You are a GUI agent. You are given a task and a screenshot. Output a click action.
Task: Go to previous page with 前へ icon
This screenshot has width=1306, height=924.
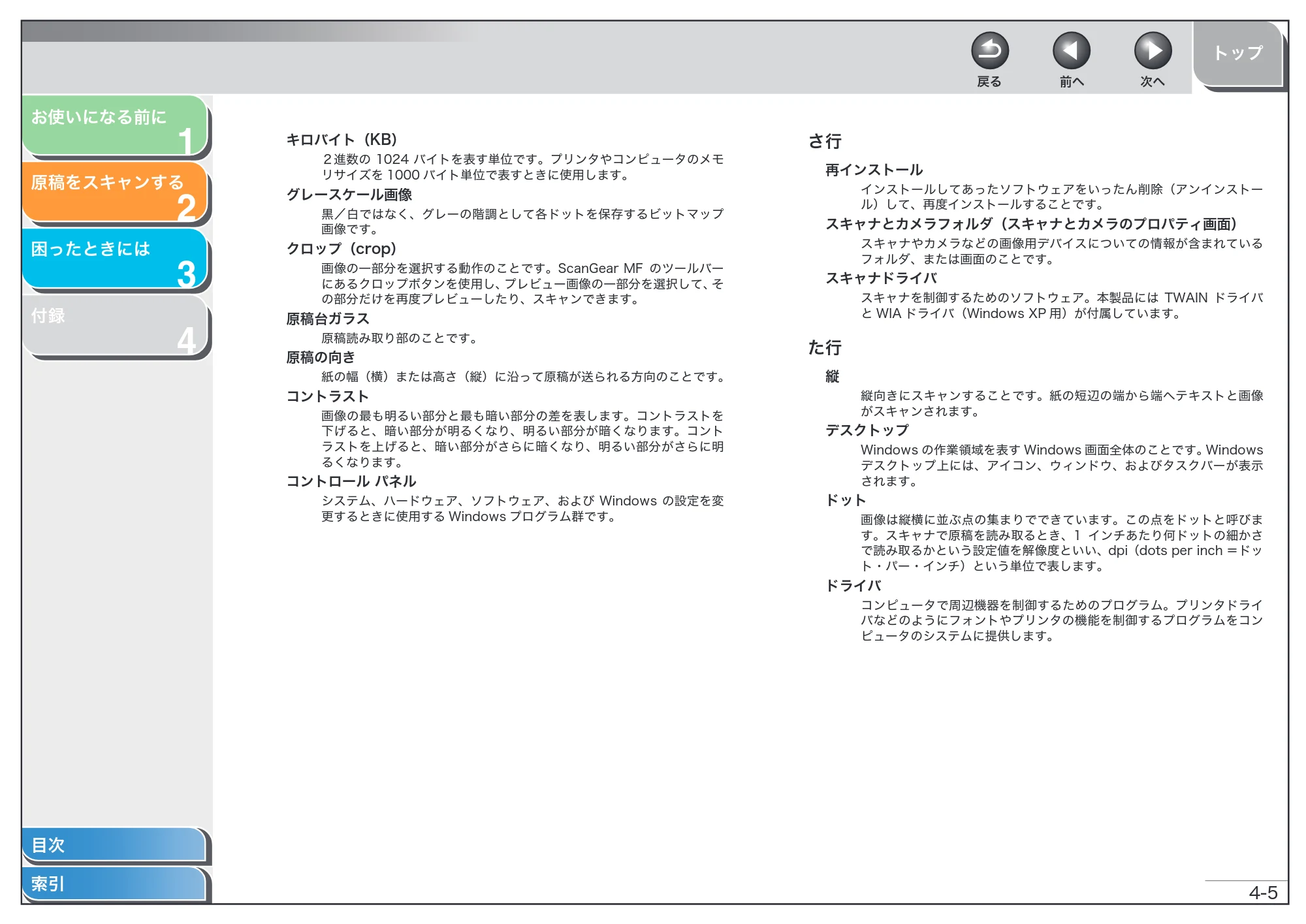[x=1071, y=51]
